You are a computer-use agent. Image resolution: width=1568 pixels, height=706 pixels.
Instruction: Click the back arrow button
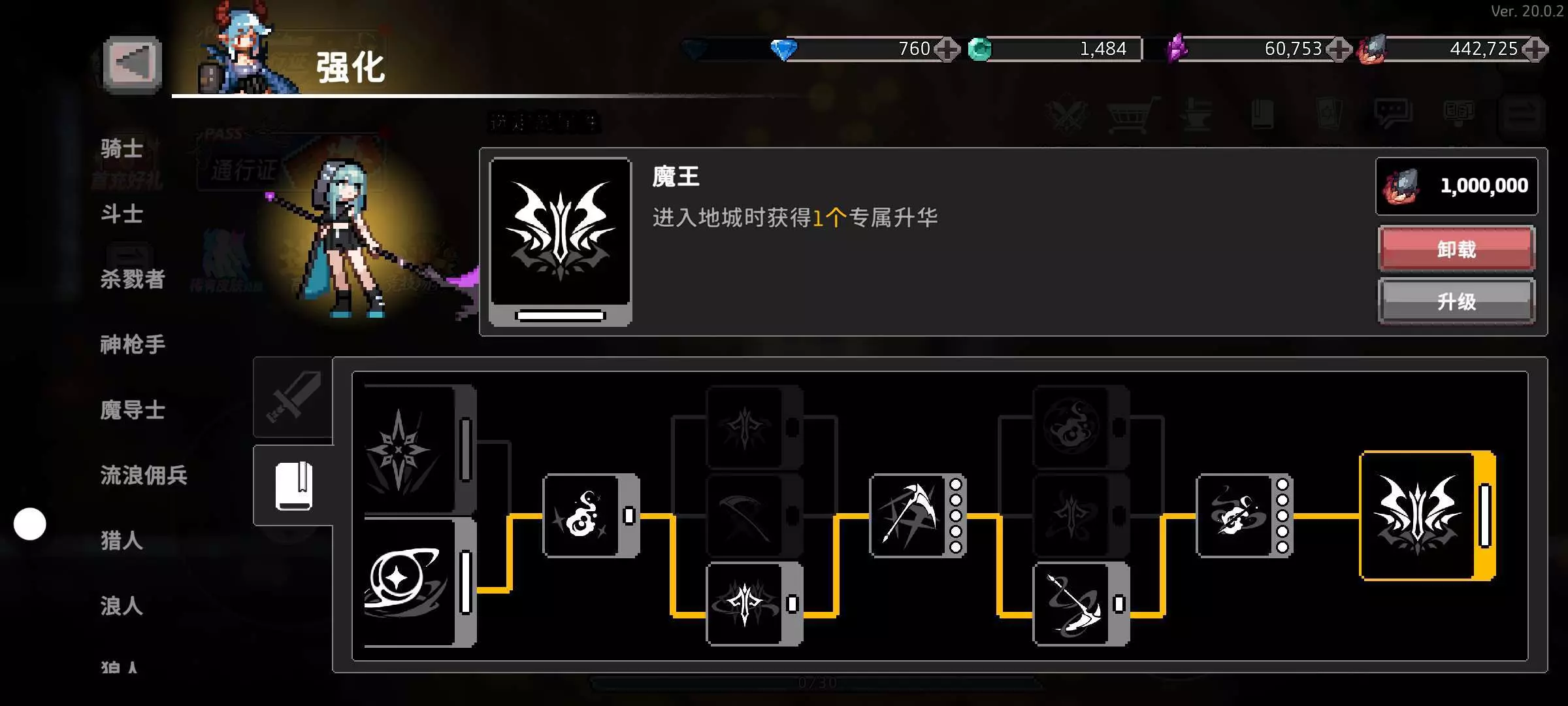click(x=133, y=64)
